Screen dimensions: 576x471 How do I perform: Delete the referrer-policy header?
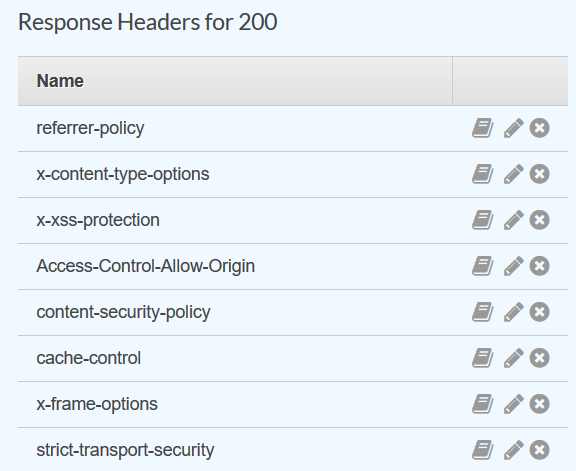(539, 128)
